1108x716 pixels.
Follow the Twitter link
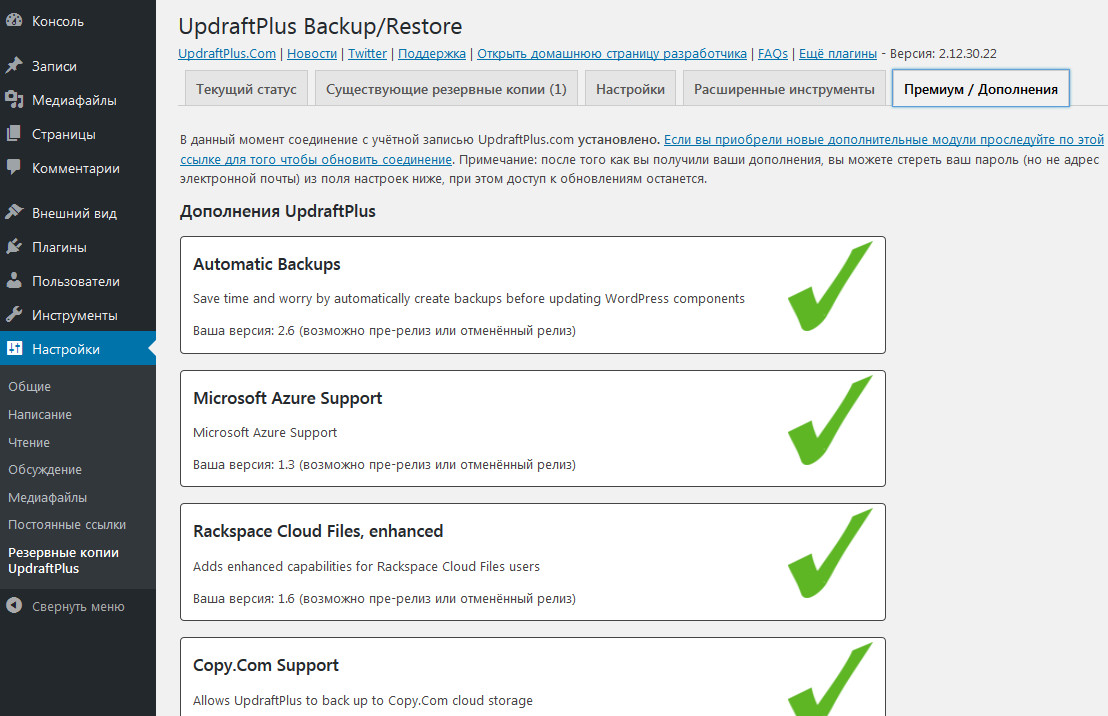click(x=367, y=54)
